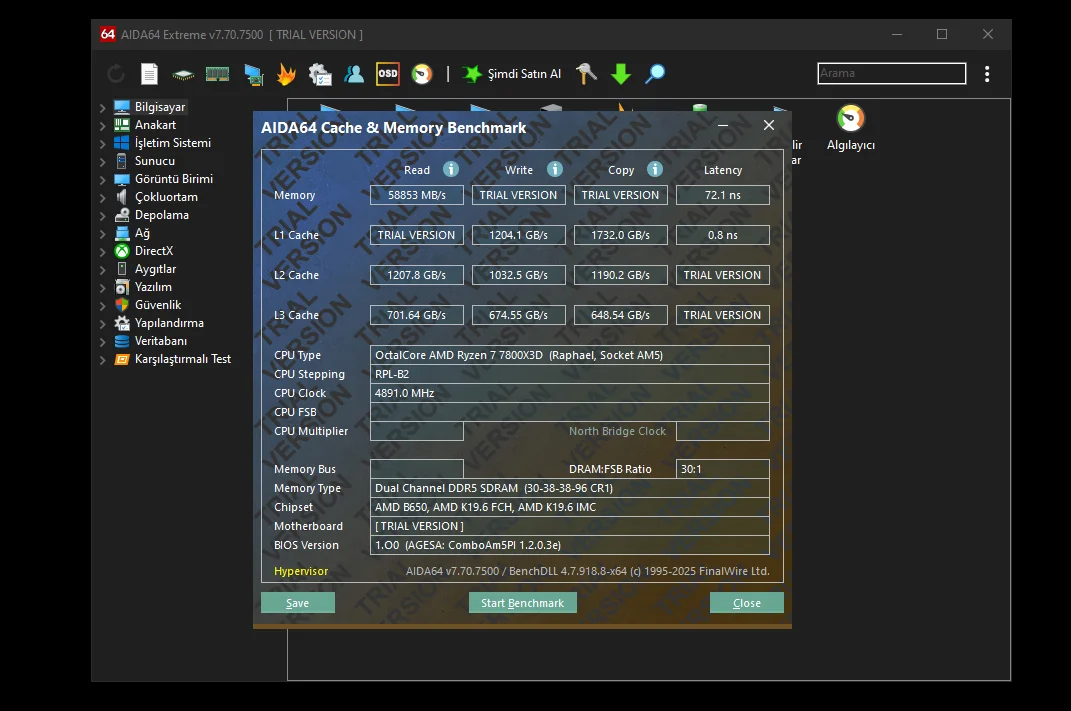The height and width of the screenshot is (711, 1071).
Task: Select Karşılaştırmalı Test in sidebar
Action: [182, 359]
